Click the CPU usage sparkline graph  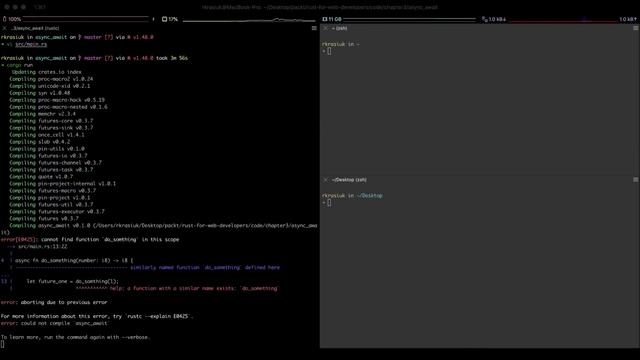tap(249, 20)
